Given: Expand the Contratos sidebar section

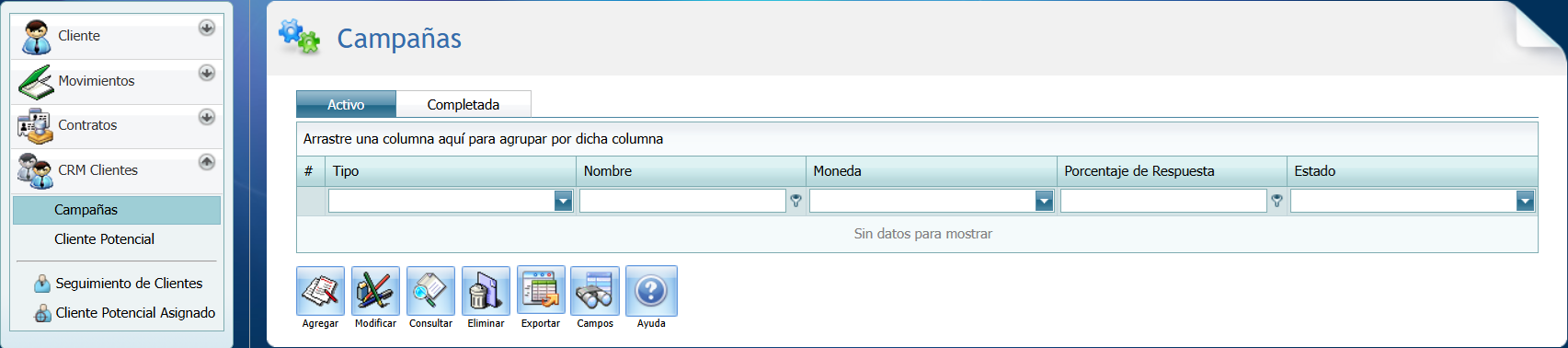Looking at the screenshot, I should pyautogui.click(x=207, y=117).
